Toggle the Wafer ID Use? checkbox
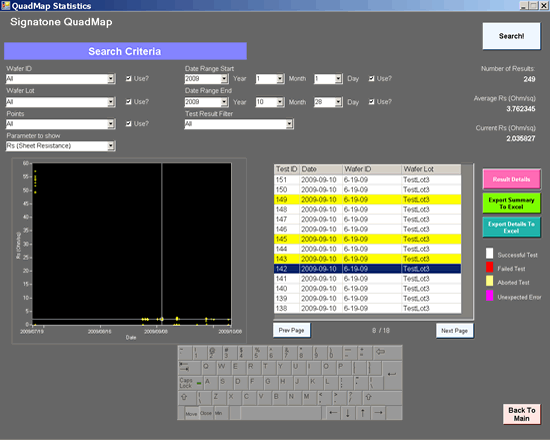The image size is (550, 440). 129,79
